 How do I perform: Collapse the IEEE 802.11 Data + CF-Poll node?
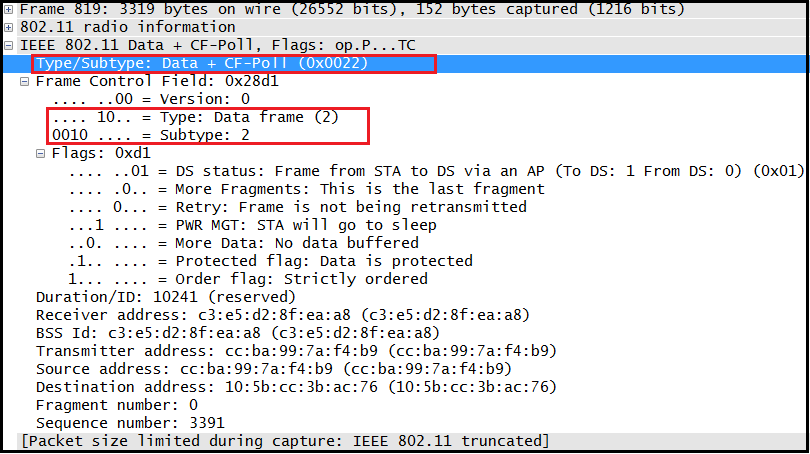tap(9, 45)
